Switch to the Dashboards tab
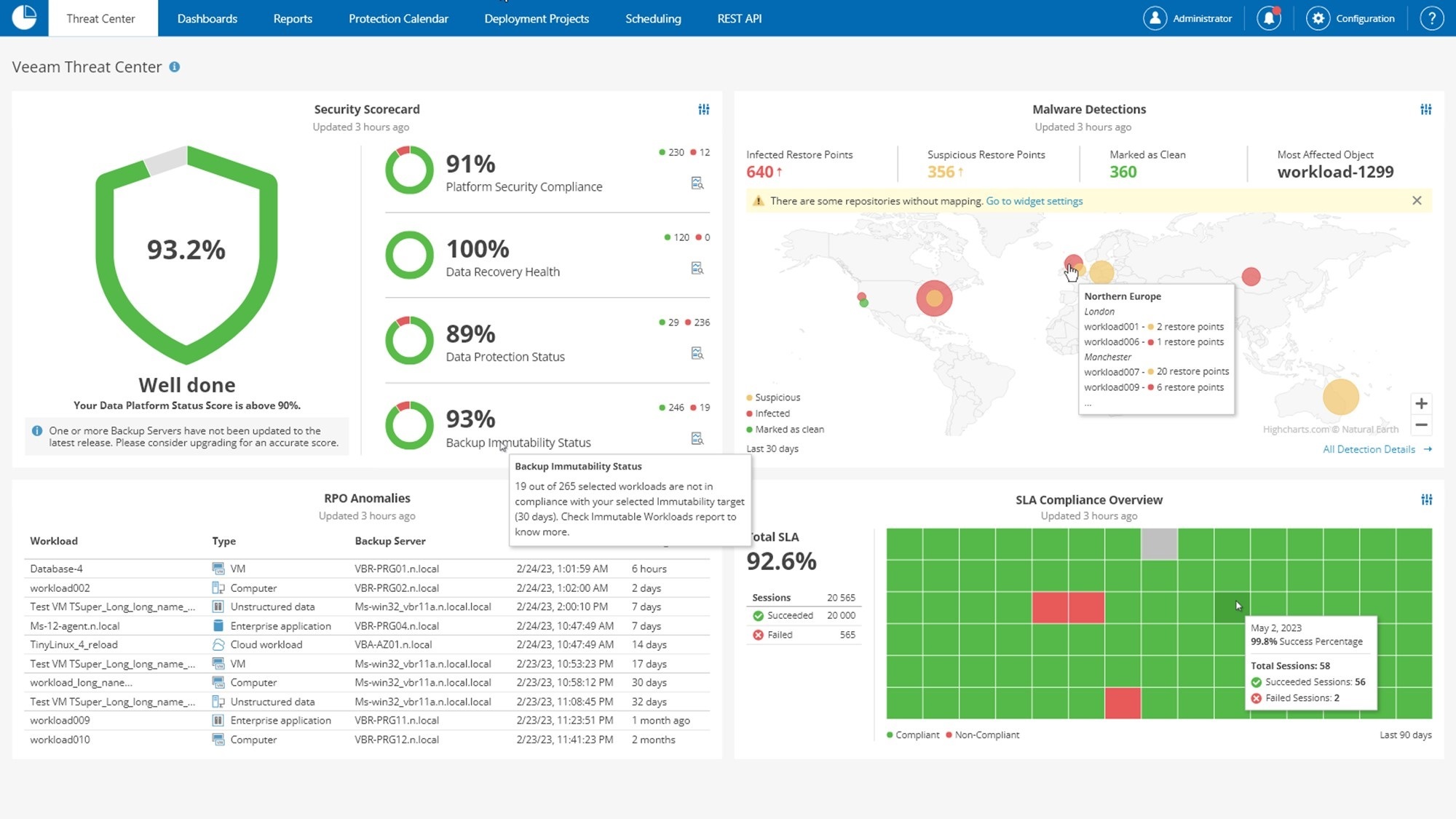This screenshot has height=819, width=1456. [207, 18]
